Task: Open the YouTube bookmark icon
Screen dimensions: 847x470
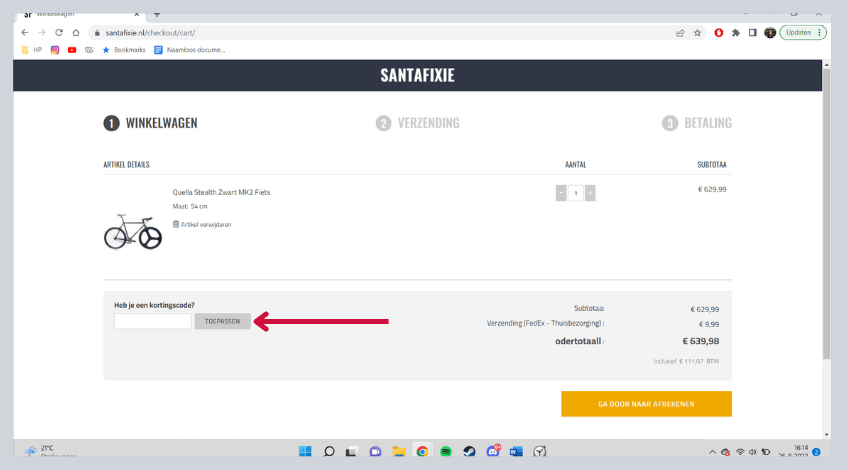Action: click(x=72, y=49)
